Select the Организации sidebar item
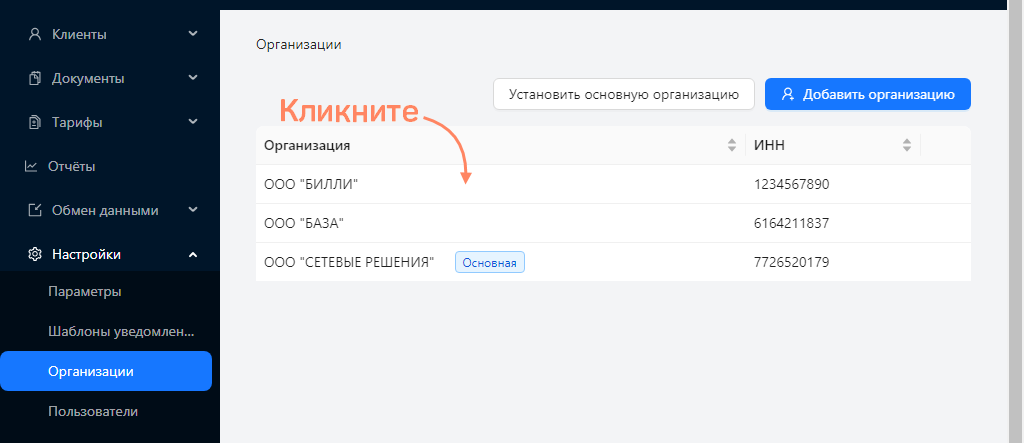Screen dimensions: 1024x443 click(106, 371)
